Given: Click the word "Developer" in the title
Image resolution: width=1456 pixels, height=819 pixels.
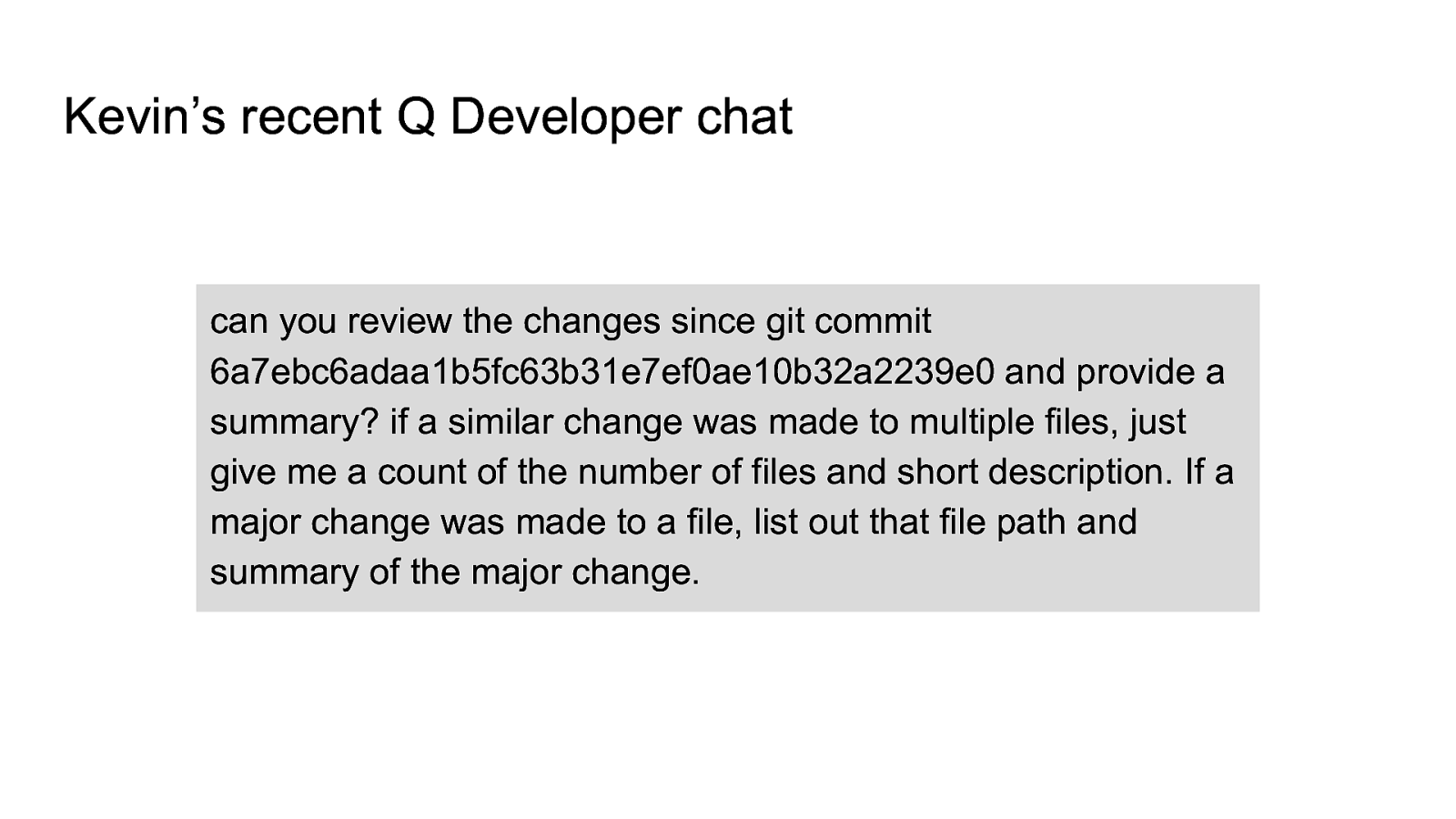Looking at the screenshot, I should click(565, 117).
